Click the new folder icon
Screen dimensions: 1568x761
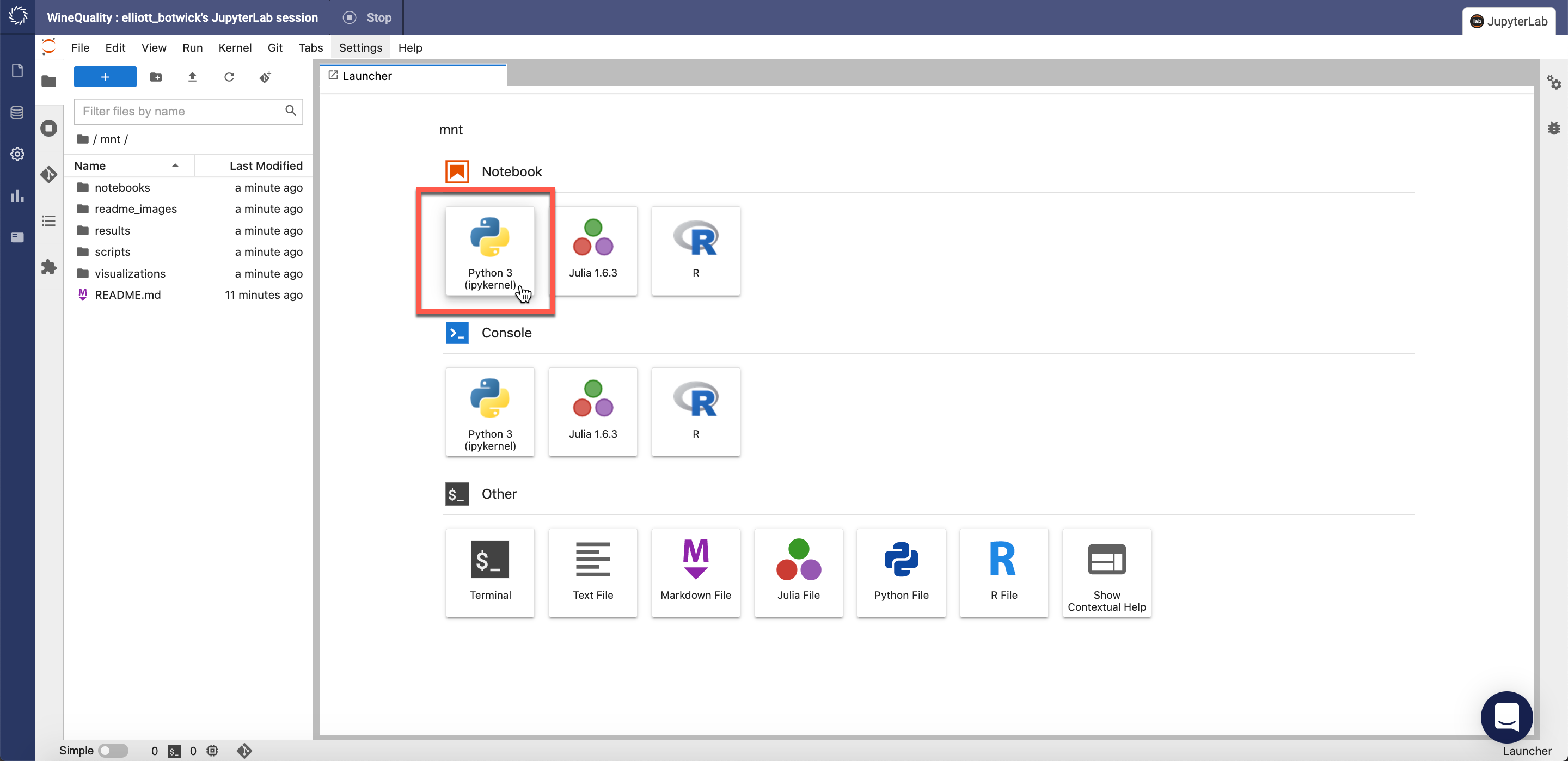[x=156, y=77]
